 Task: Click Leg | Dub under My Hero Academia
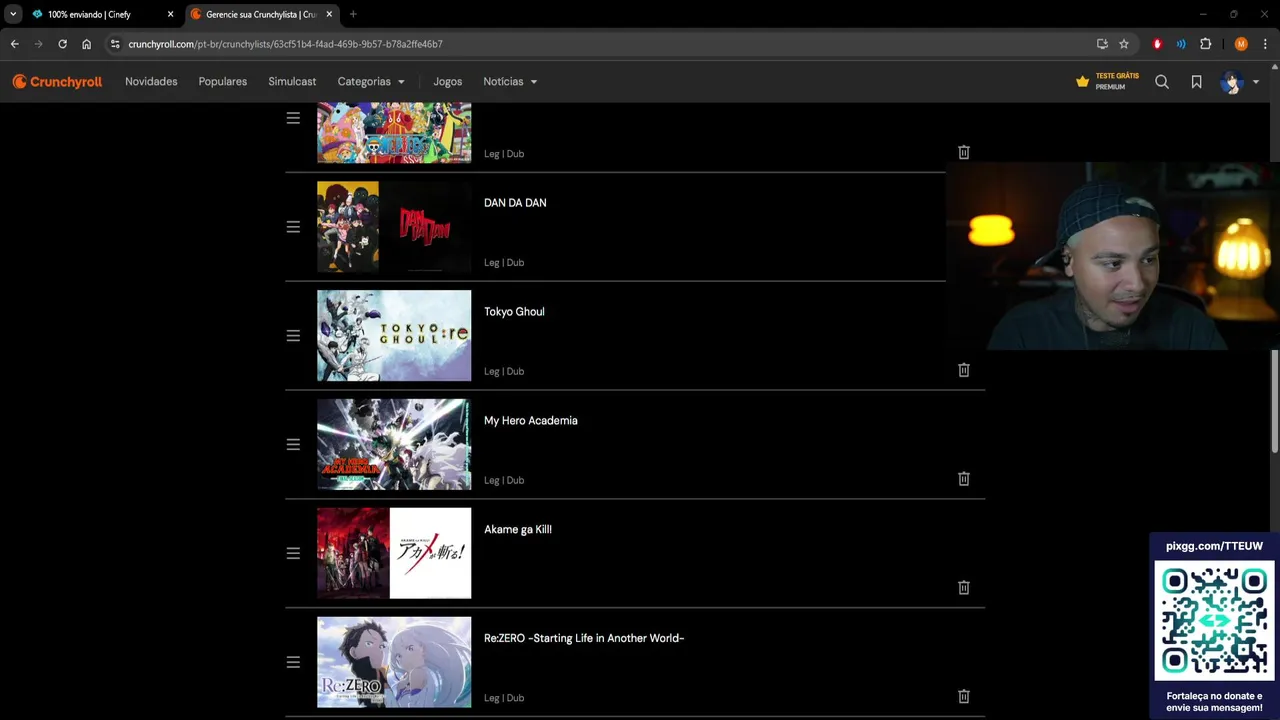click(504, 480)
